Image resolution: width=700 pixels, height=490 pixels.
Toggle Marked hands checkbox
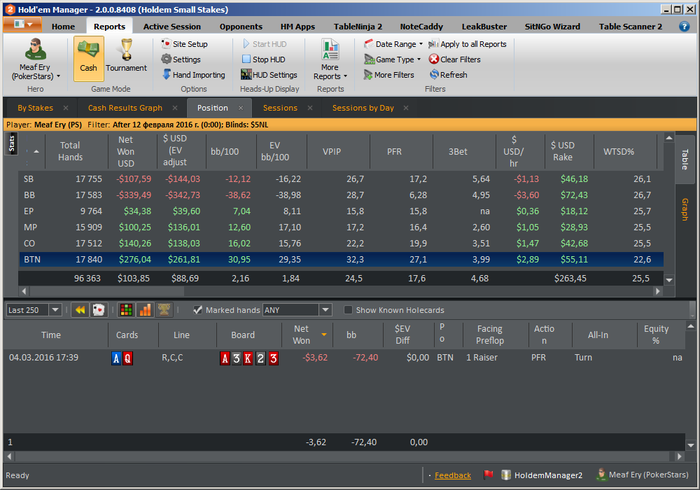click(197, 310)
